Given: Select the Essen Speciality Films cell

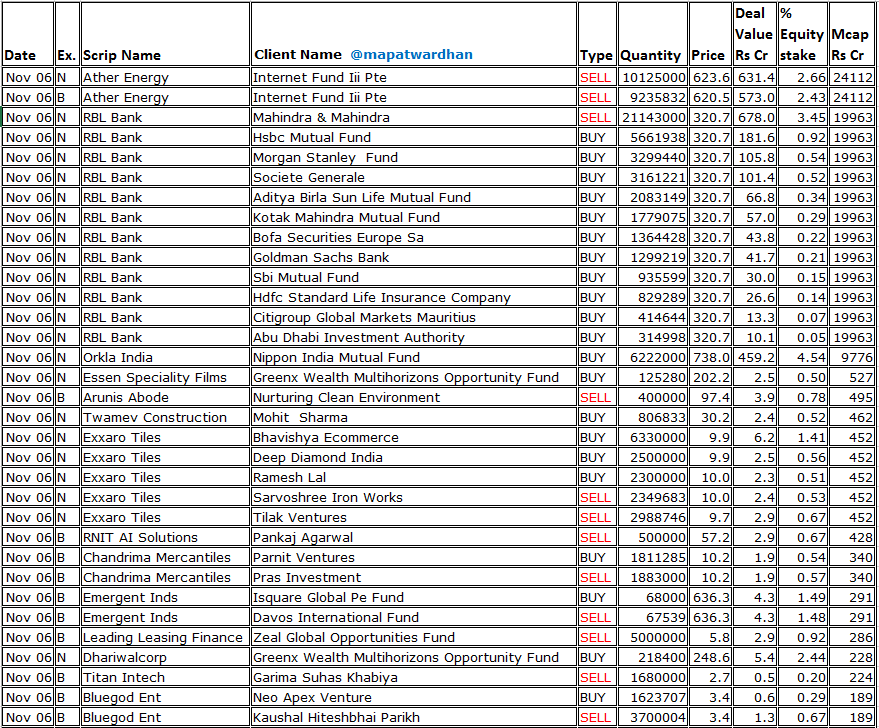Looking at the screenshot, I should point(165,378).
